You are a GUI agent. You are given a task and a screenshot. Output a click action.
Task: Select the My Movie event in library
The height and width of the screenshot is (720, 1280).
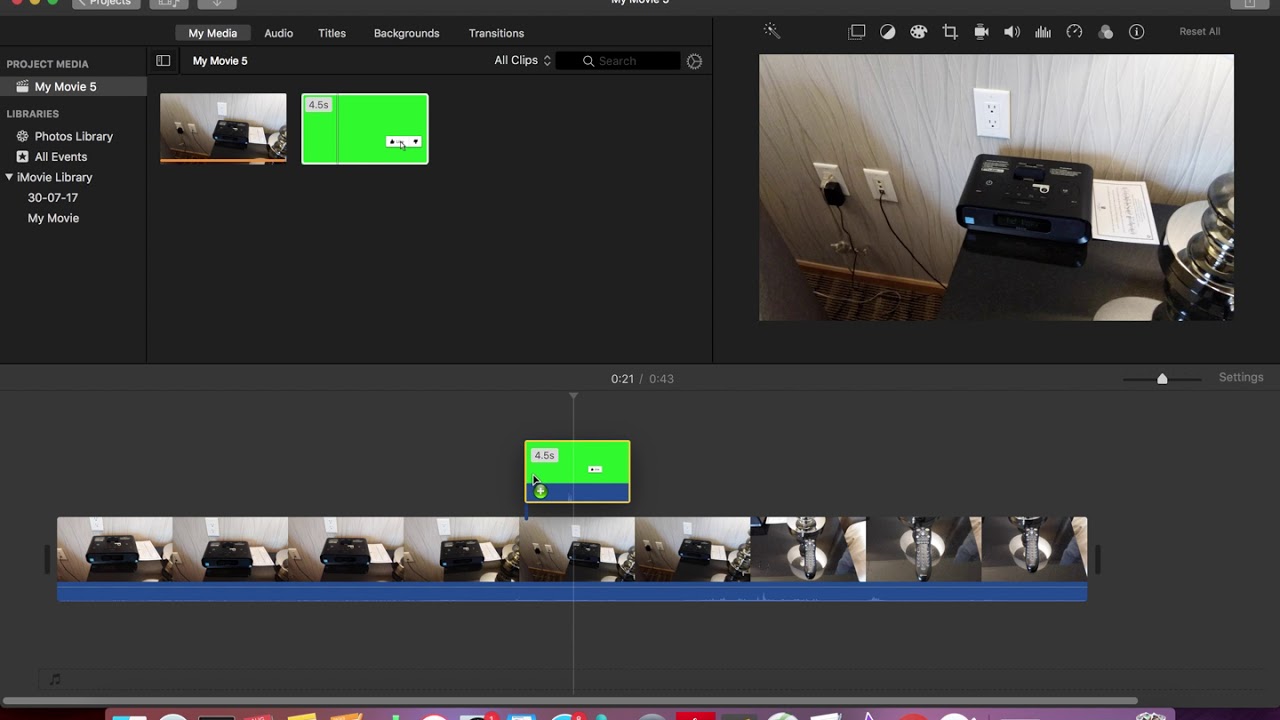coord(53,218)
